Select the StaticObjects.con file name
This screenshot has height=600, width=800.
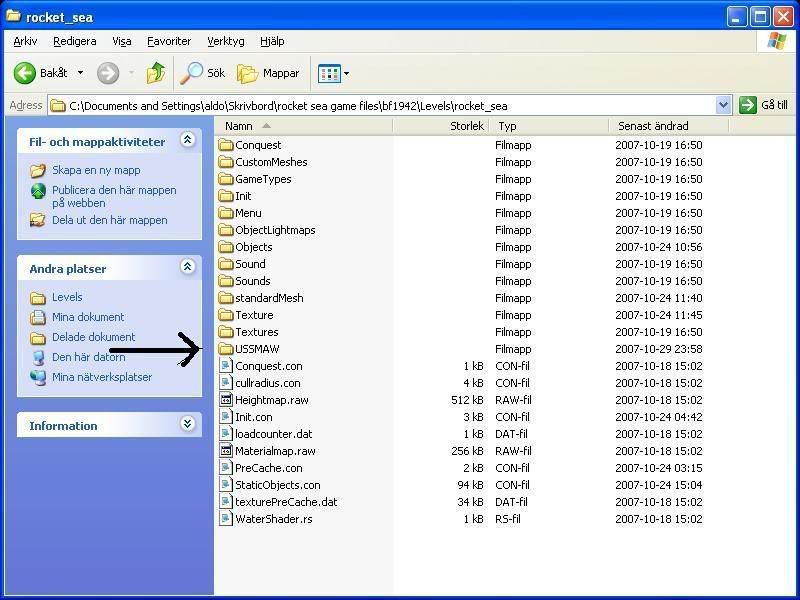[x=278, y=485]
